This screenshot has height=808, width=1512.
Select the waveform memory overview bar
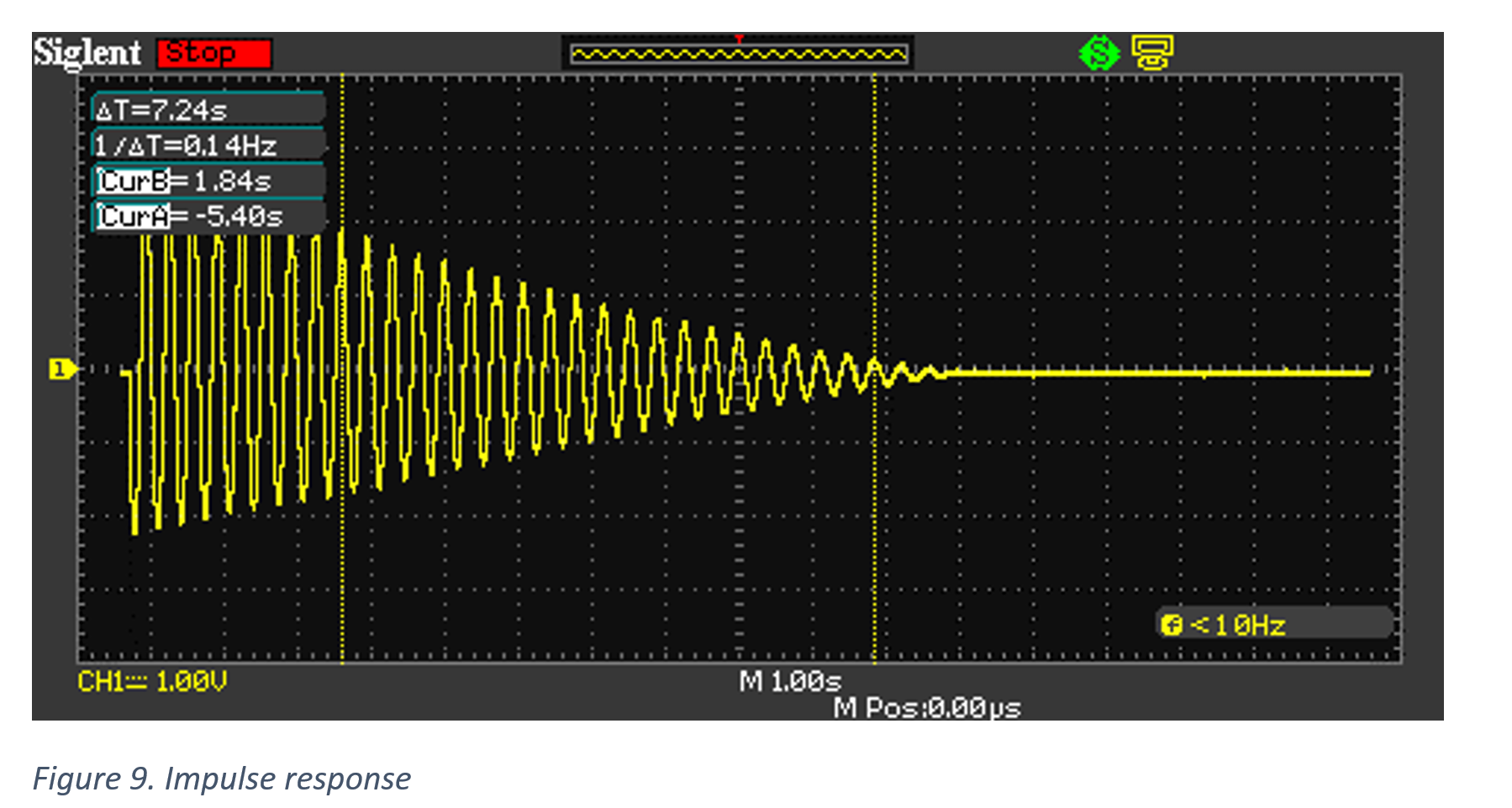pos(738,55)
